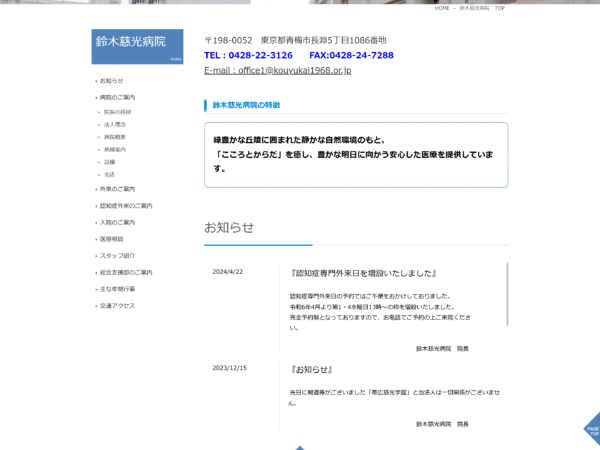Open the 病院のご案内 sidebar menu item

click(x=117, y=98)
